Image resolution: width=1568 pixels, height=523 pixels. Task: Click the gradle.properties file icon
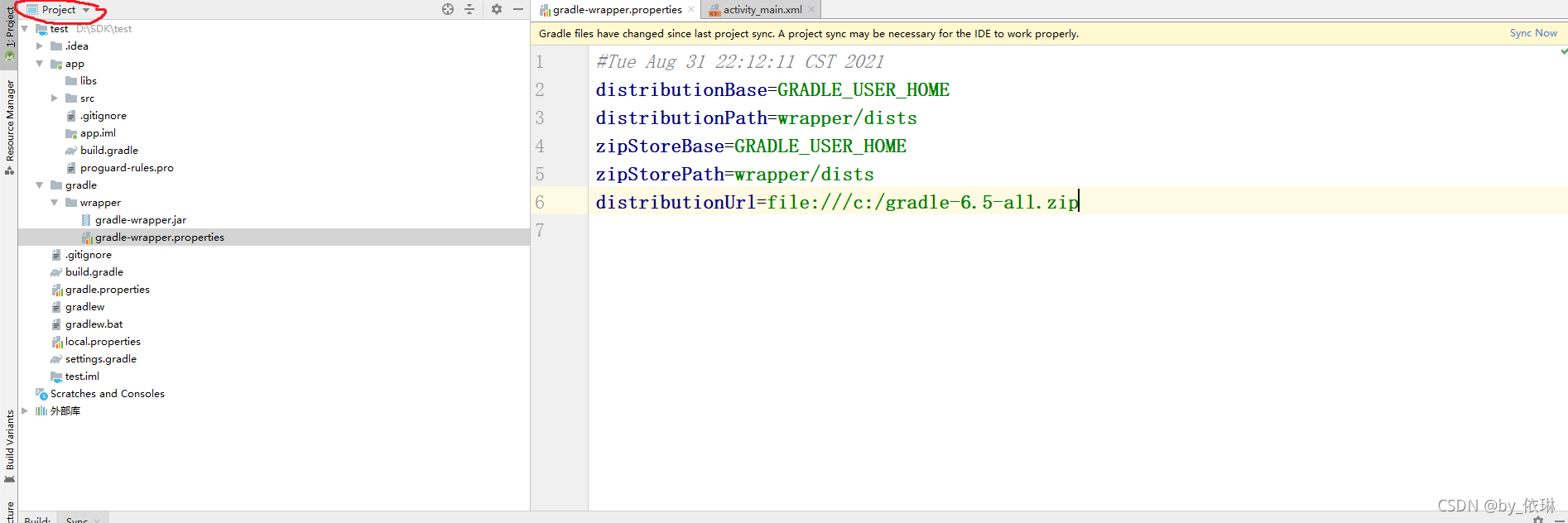(57, 290)
